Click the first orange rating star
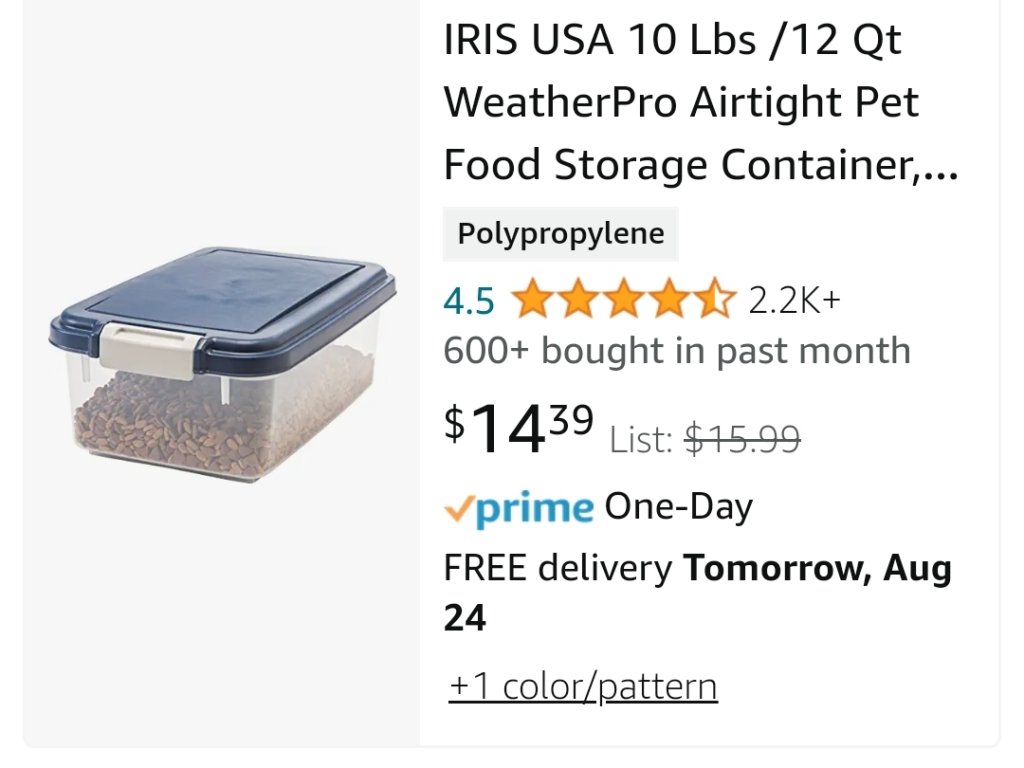This screenshot has height=768, width=1024. [531, 300]
